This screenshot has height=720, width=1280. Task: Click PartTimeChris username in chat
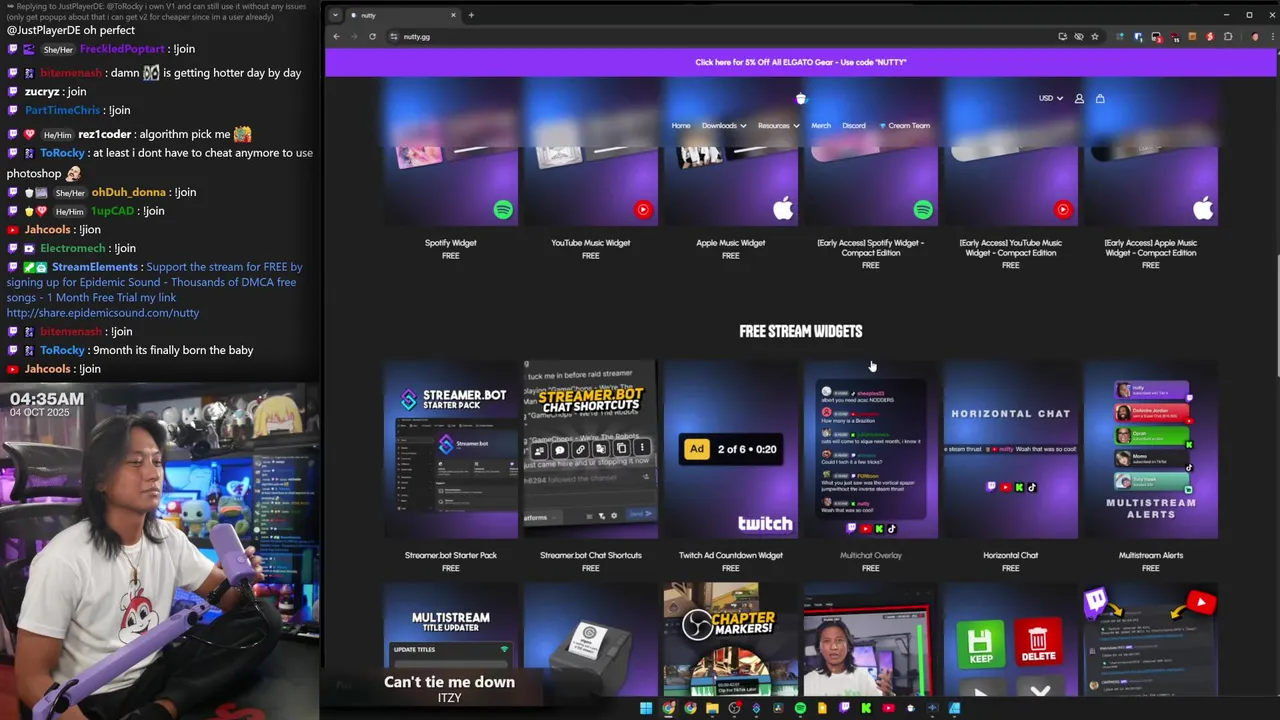tap(62, 110)
